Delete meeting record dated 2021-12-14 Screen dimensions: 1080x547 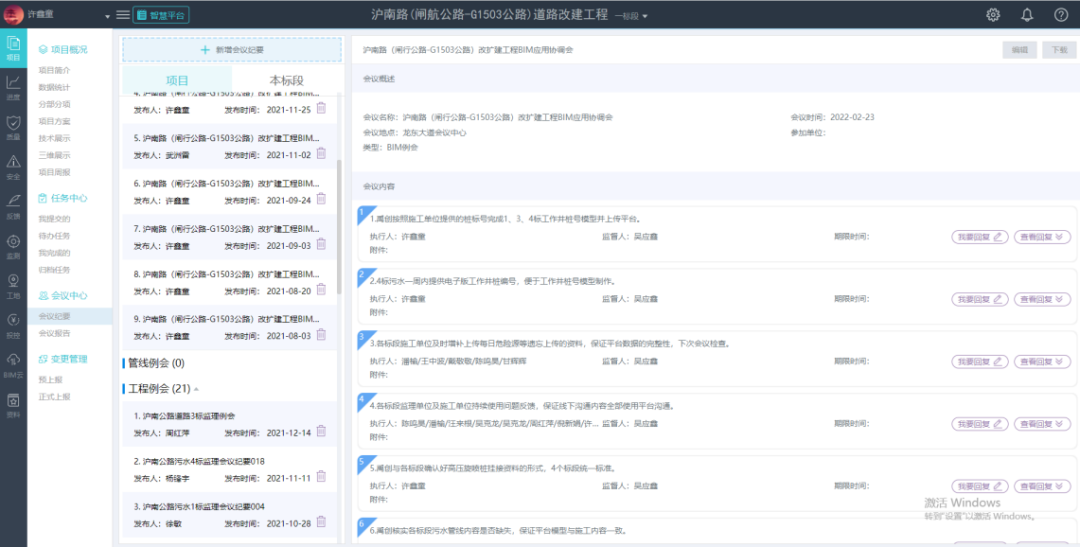pyautogui.click(x=321, y=432)
